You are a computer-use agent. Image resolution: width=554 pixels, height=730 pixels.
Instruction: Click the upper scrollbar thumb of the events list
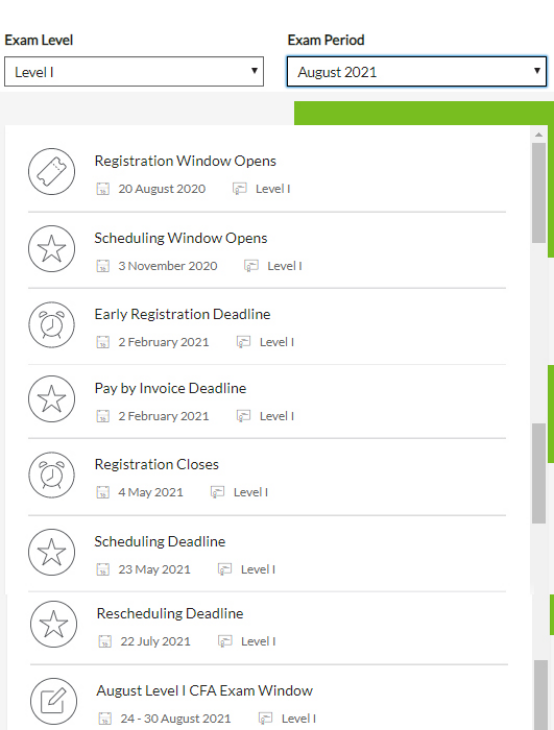point(539,193)
